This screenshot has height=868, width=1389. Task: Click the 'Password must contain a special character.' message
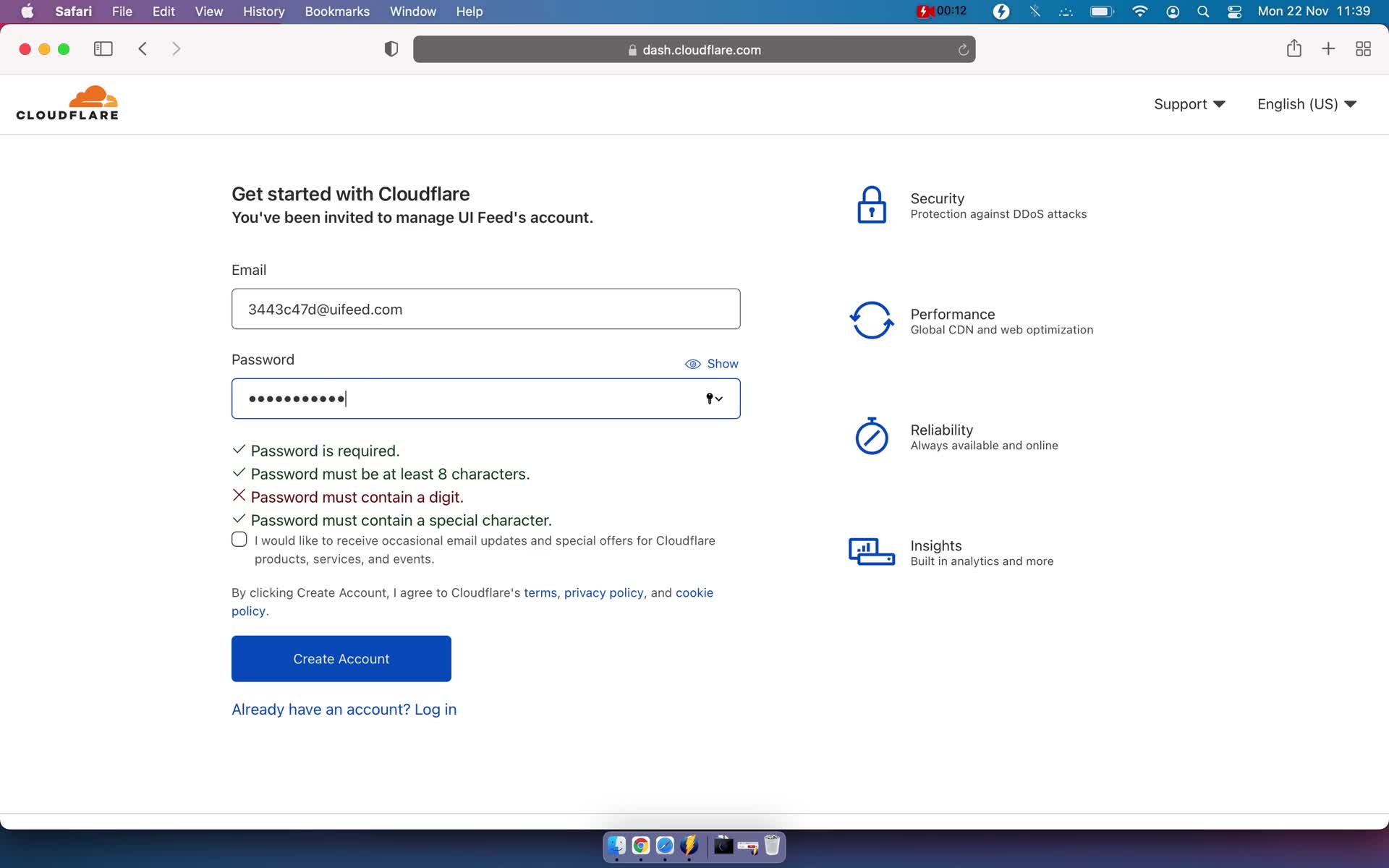click(402, 520)
